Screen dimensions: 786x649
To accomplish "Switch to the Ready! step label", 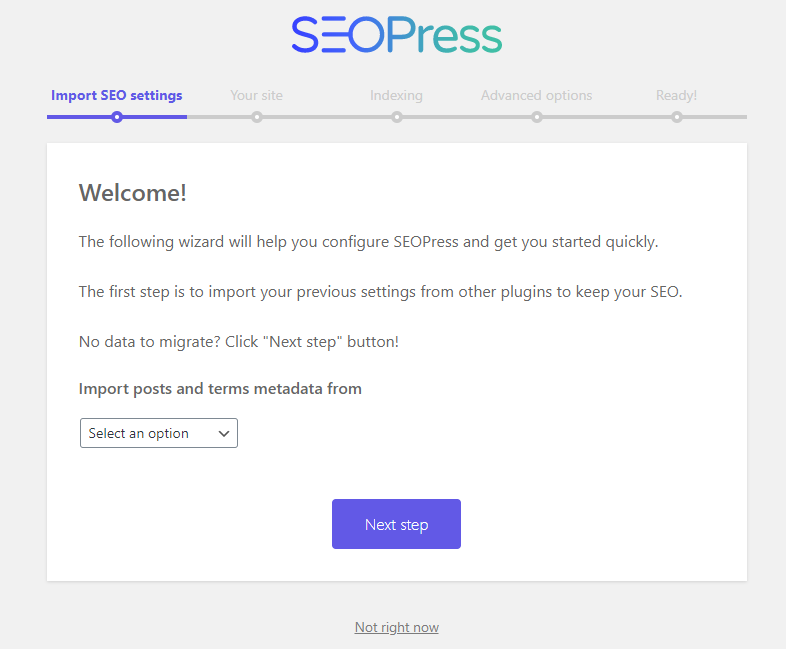I will point(676,96).
